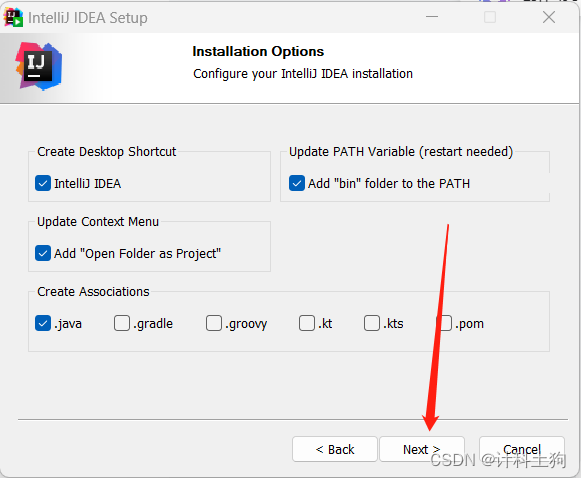
Task: Check the .kt association box
Action: tap(307, 323)
